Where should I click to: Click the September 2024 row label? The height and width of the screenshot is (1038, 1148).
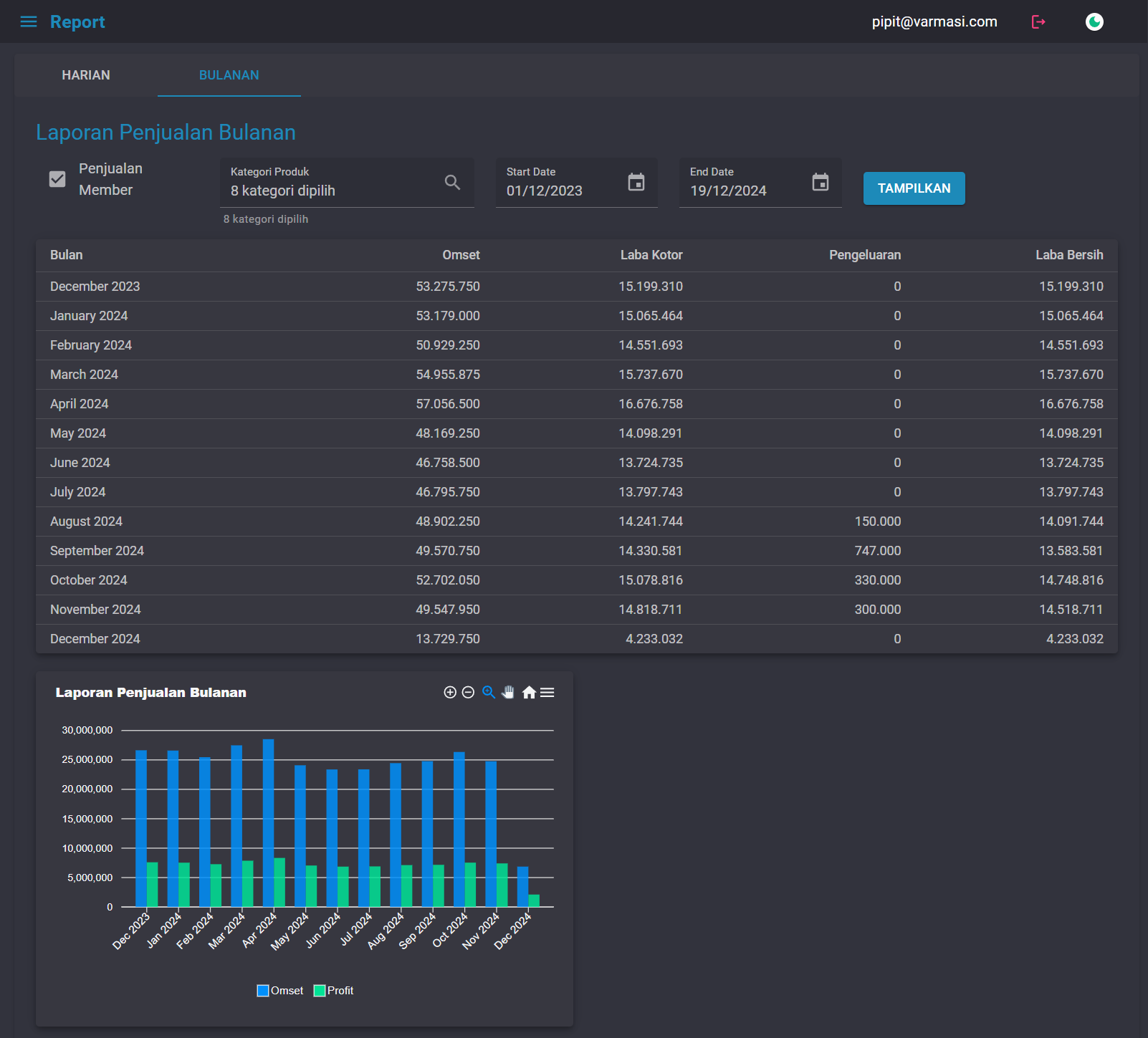tap(97, 551)
